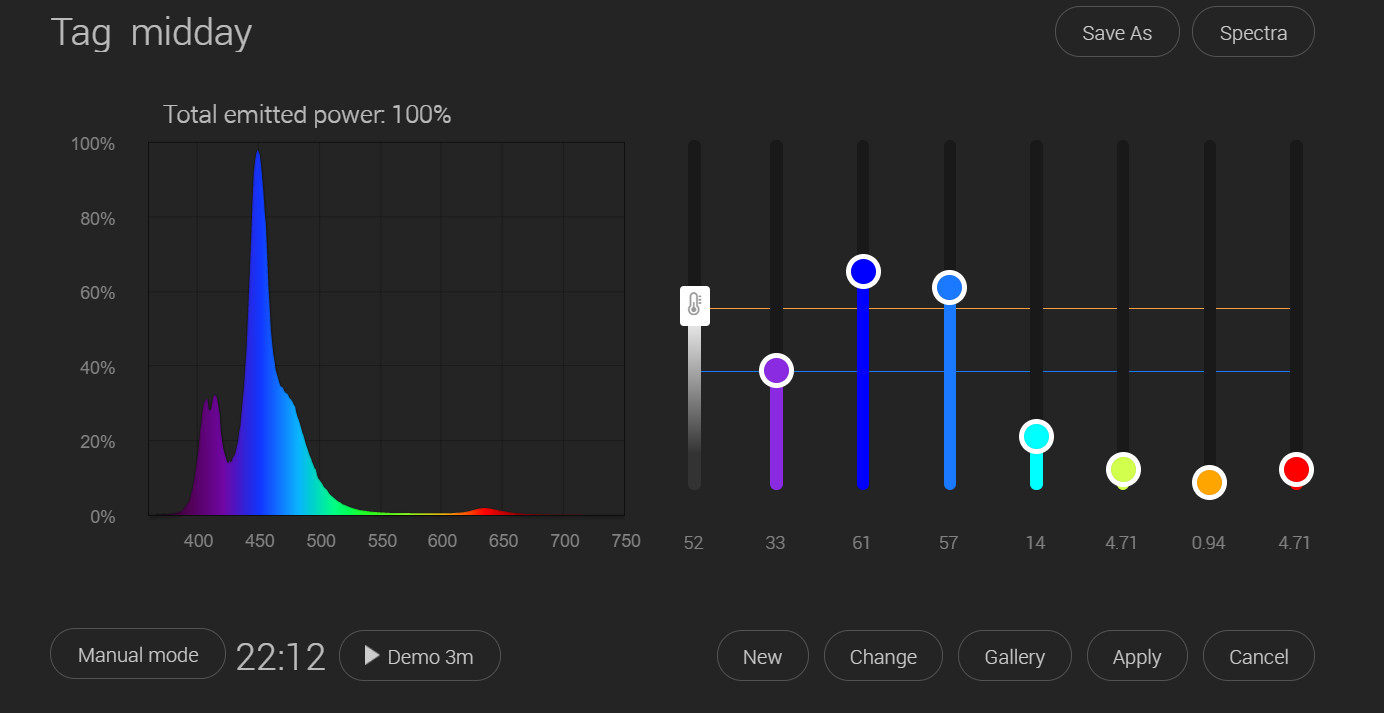Click the orange channel slider knob

pos(1209,483)
